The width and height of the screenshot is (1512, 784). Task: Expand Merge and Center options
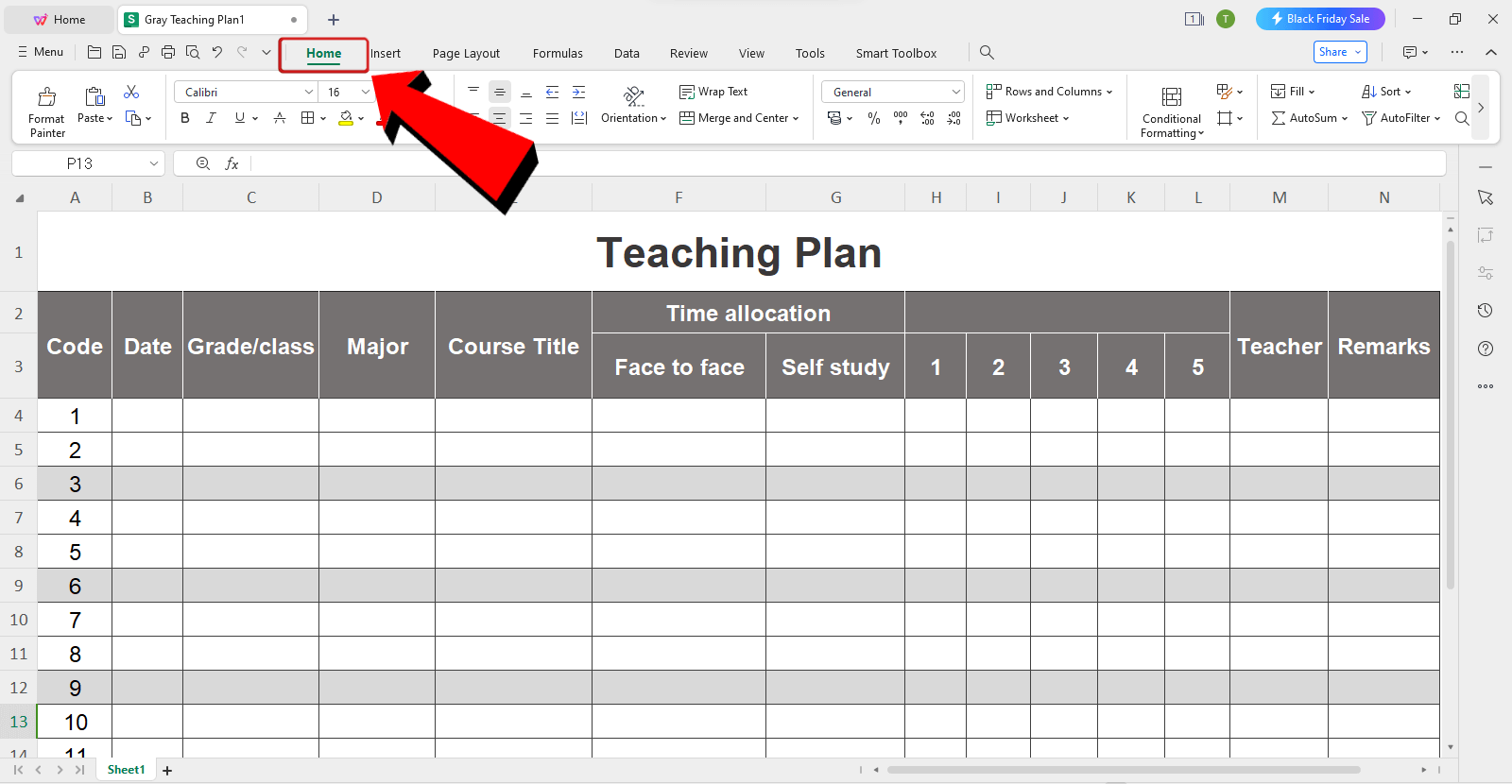796,118
